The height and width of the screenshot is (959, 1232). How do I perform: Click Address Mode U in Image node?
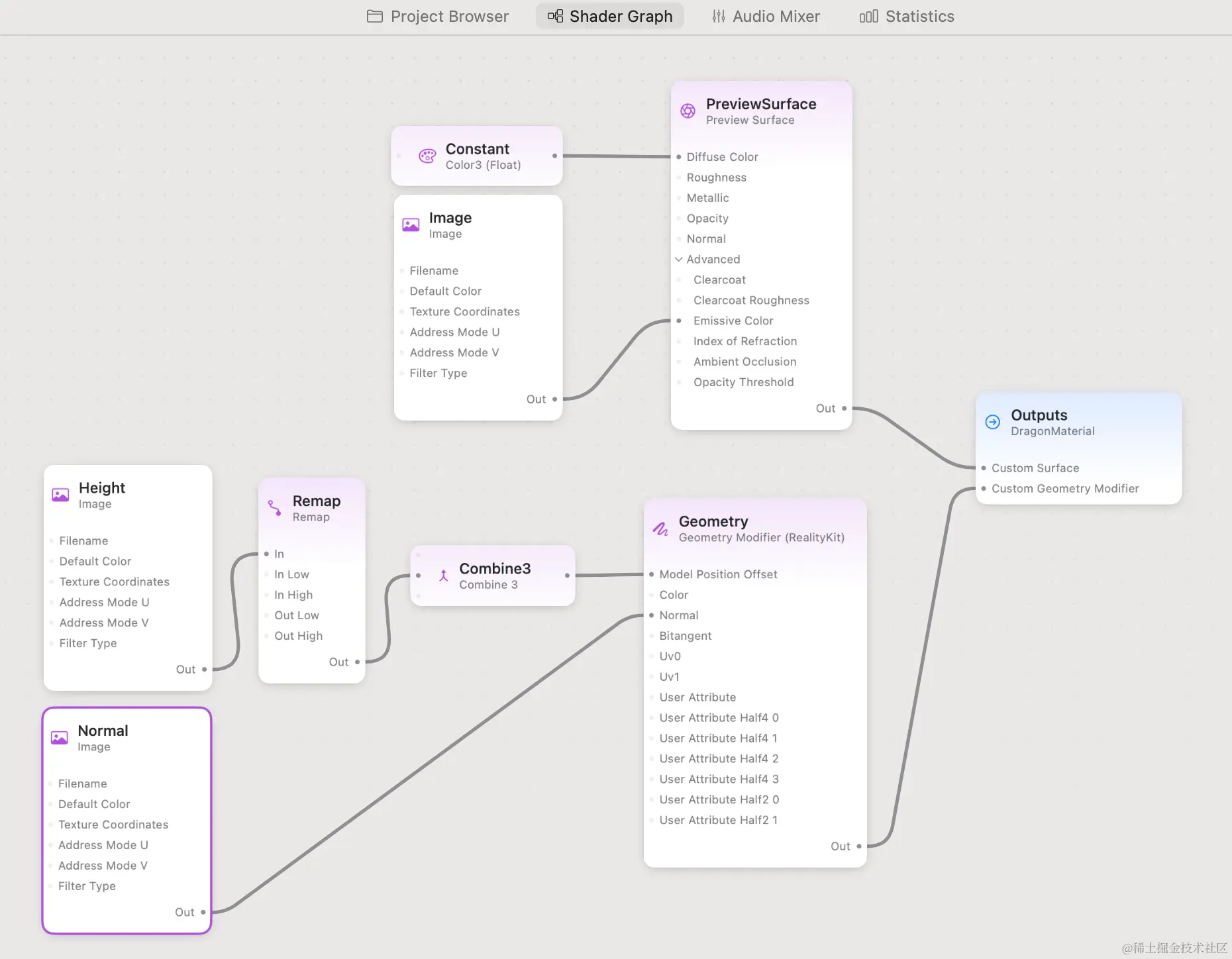tap(454, 332)
